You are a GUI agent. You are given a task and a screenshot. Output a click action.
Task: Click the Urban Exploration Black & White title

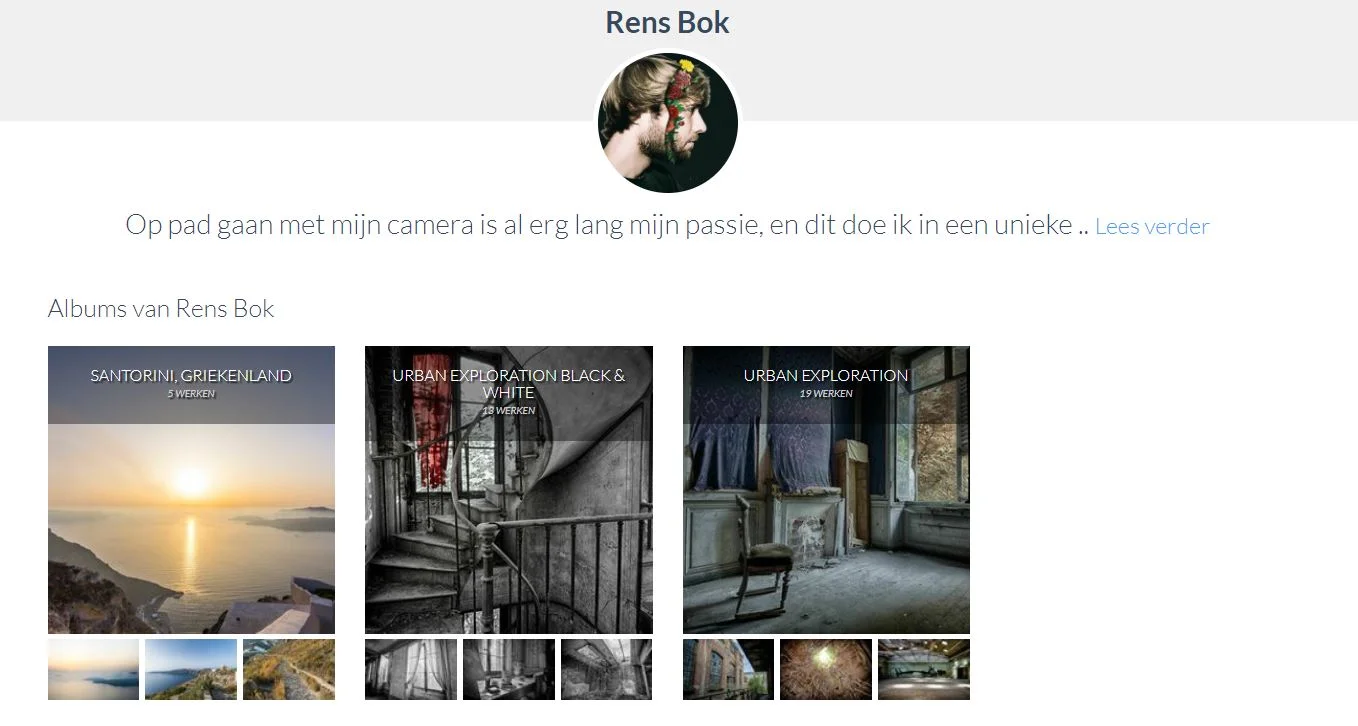pyautogui.click(x=509, y=384)
